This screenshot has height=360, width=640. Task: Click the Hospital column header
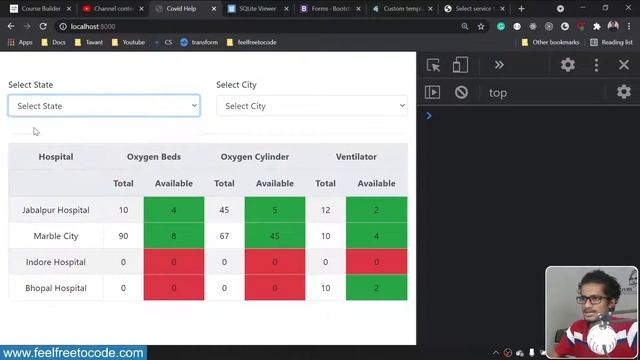(x=56, y=157)
